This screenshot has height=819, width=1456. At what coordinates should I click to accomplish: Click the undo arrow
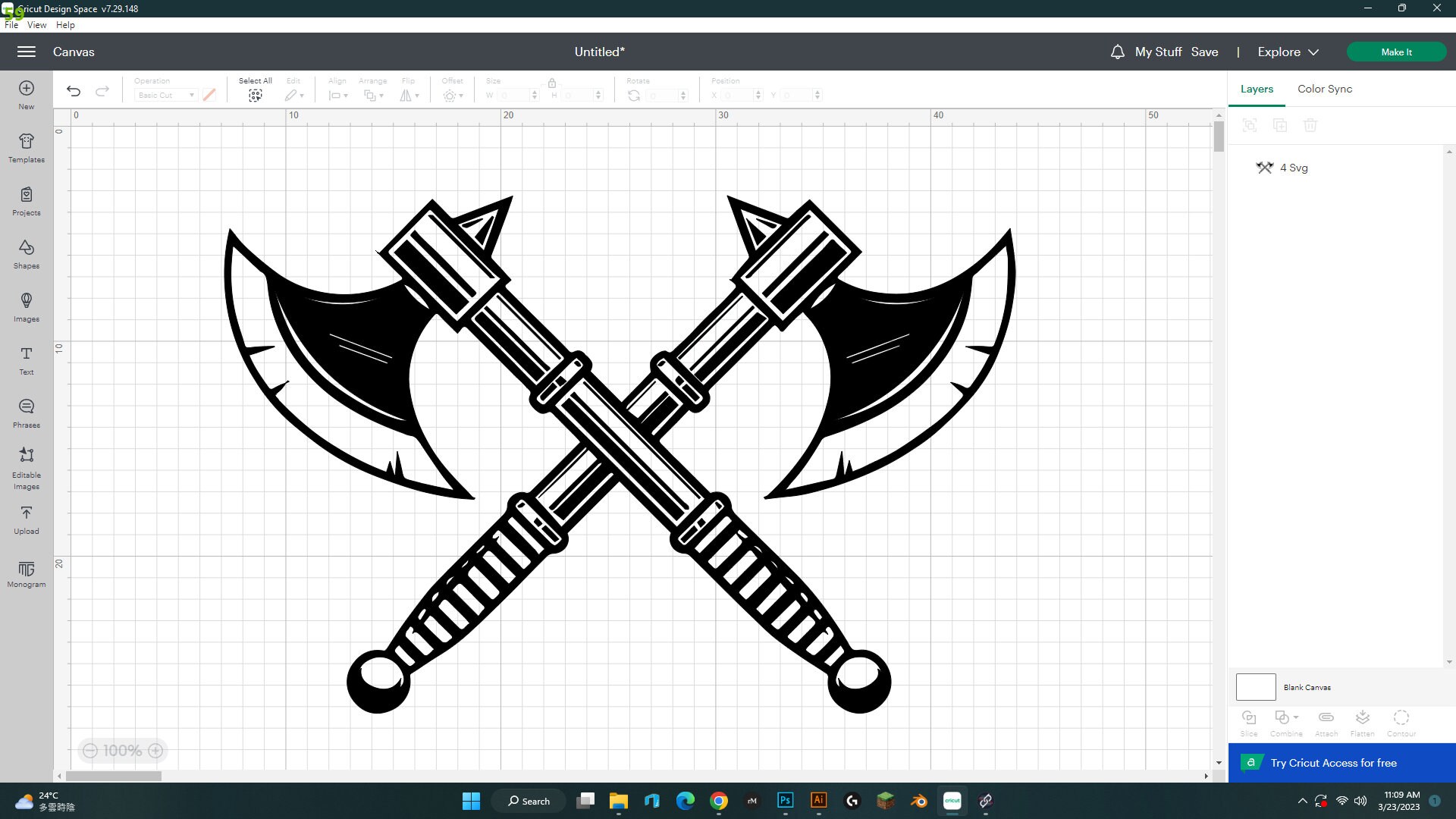pos(73,90)
